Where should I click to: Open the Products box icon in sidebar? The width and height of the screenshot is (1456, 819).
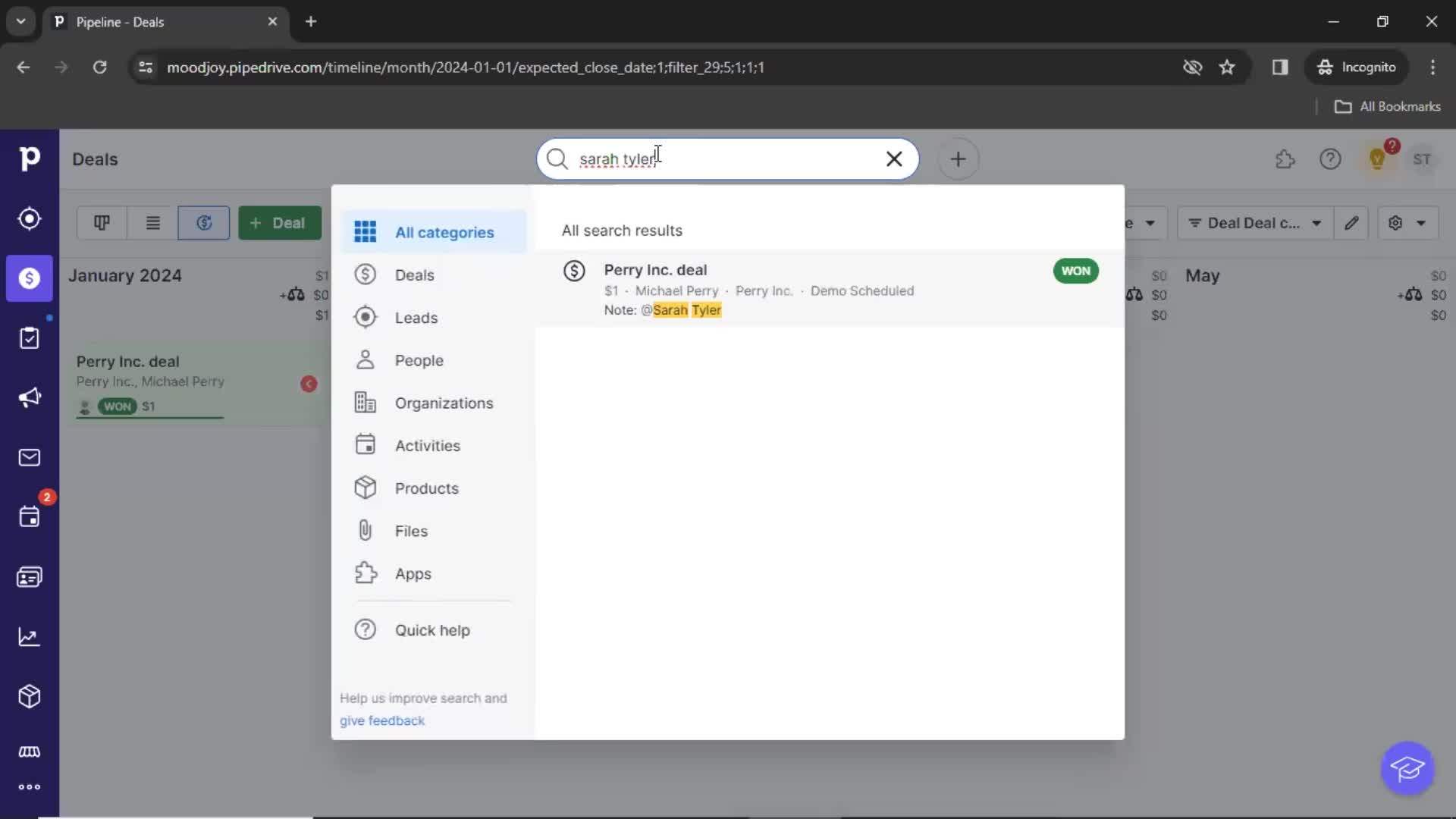click(x=30, y=696)
